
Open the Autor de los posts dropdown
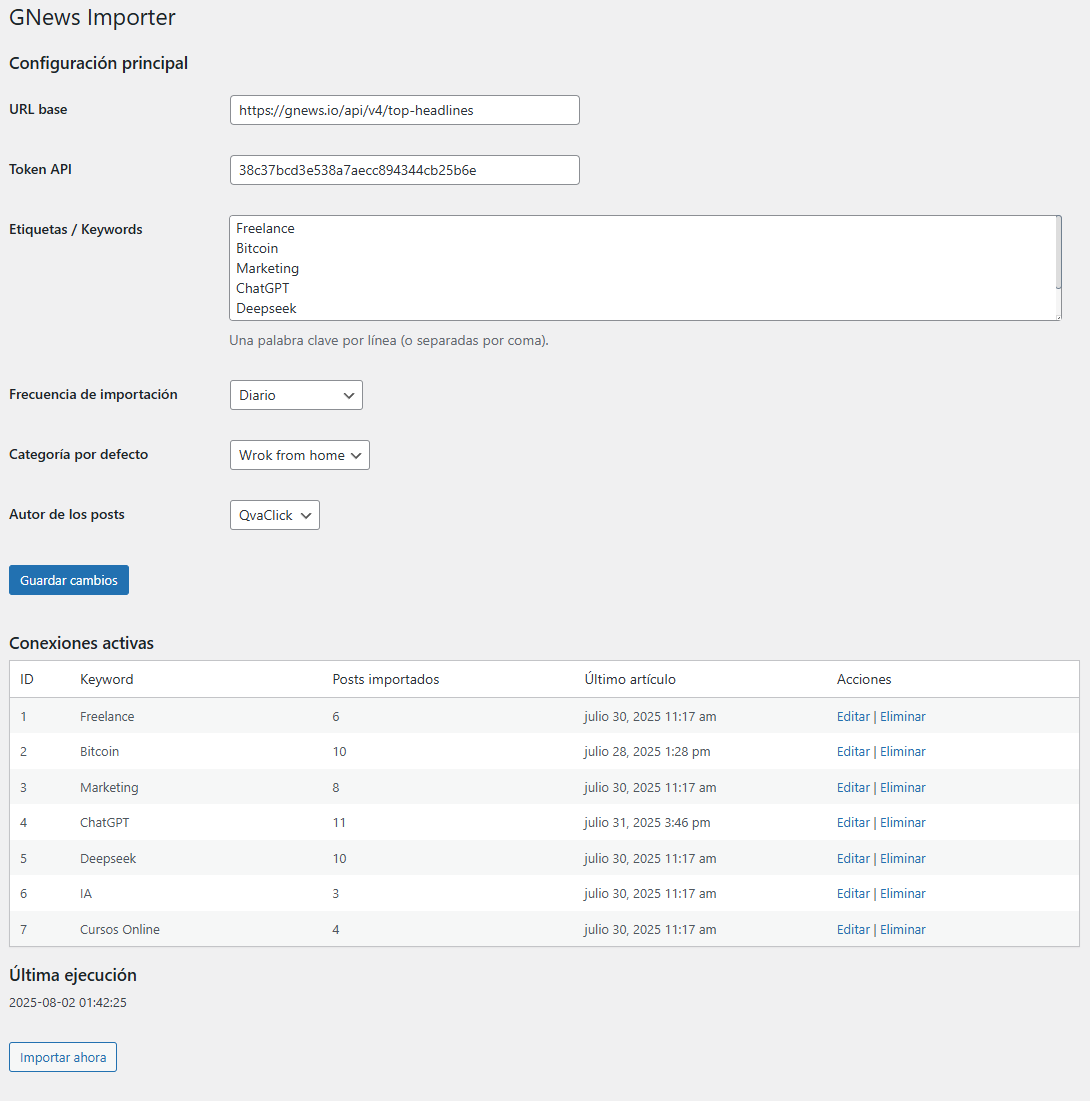click(275, 515)
